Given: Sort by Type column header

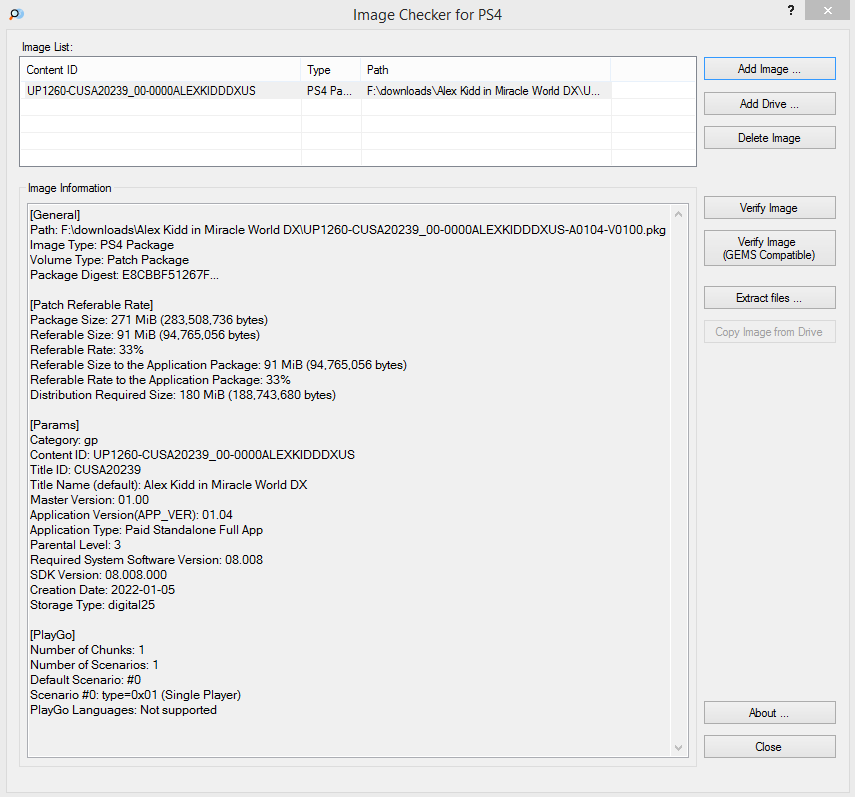Looking at the screenshot, I should [x=330, y=70].
